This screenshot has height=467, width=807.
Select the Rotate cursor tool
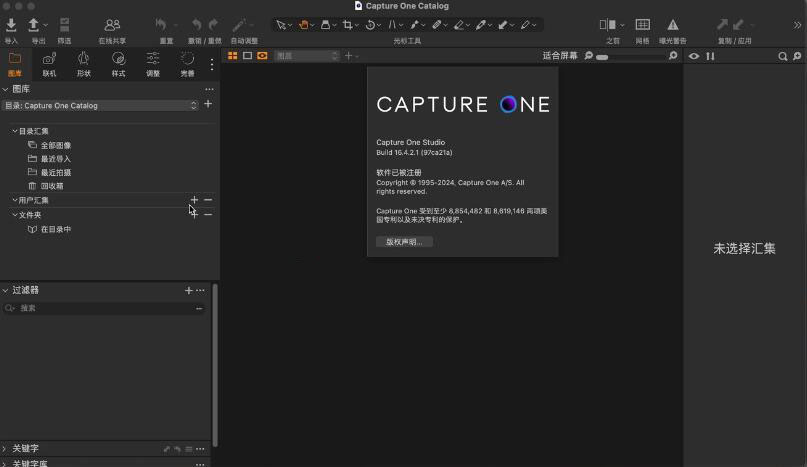(x=370, y=25)
